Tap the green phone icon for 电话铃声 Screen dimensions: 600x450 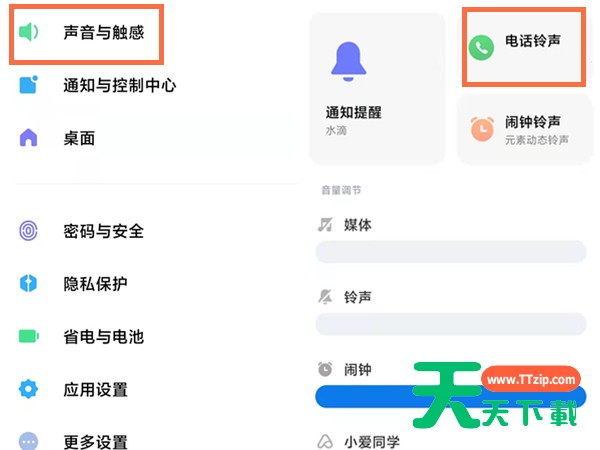pos(481,48)
